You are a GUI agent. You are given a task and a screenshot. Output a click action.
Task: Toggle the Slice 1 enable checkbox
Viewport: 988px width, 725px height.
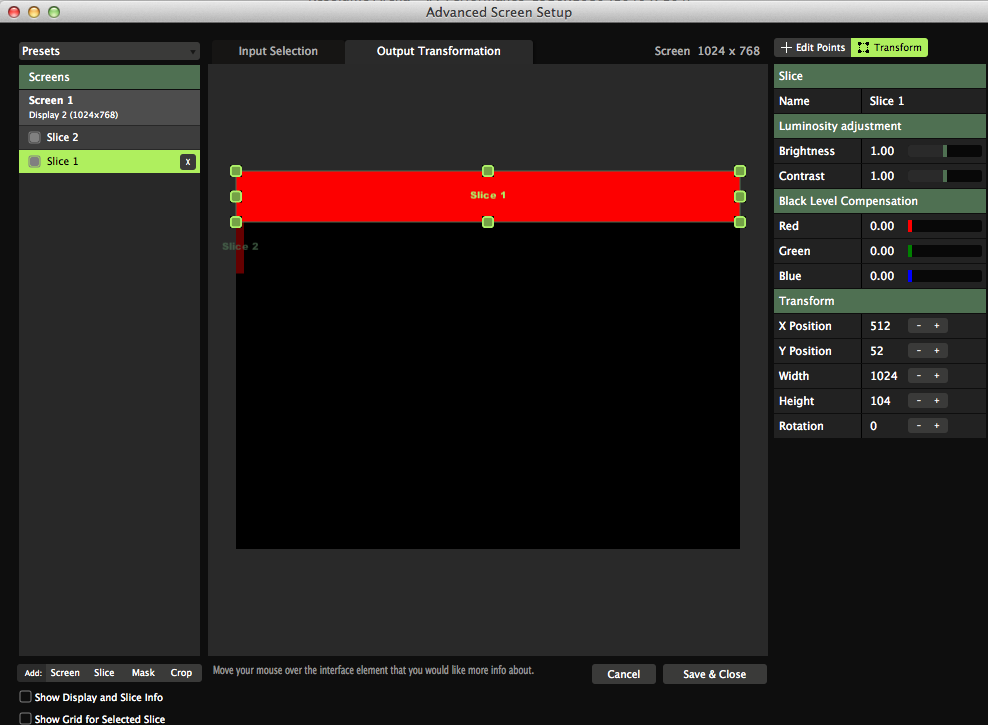[x=35, y=162]
